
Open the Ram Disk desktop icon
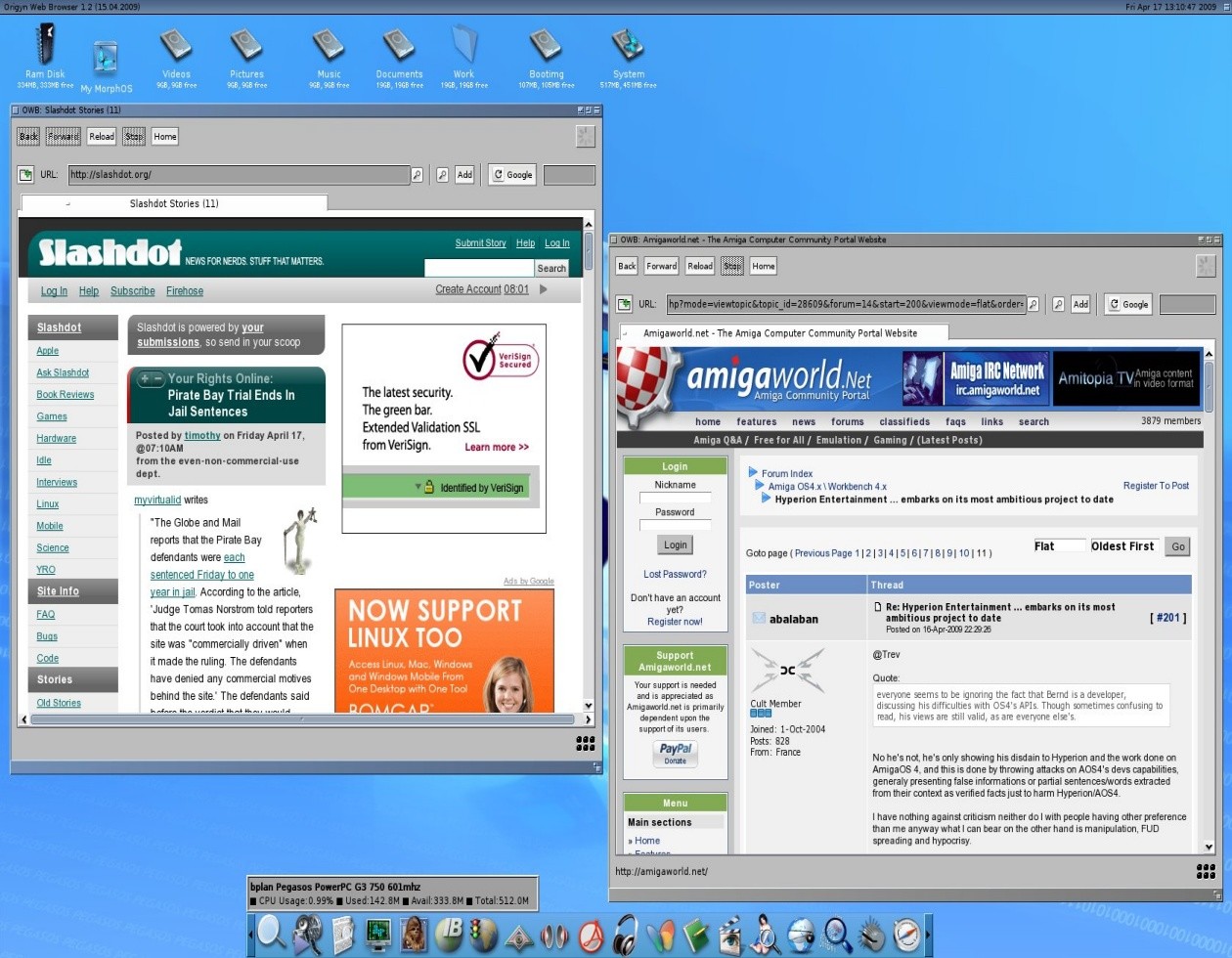[x=45, y=45]
